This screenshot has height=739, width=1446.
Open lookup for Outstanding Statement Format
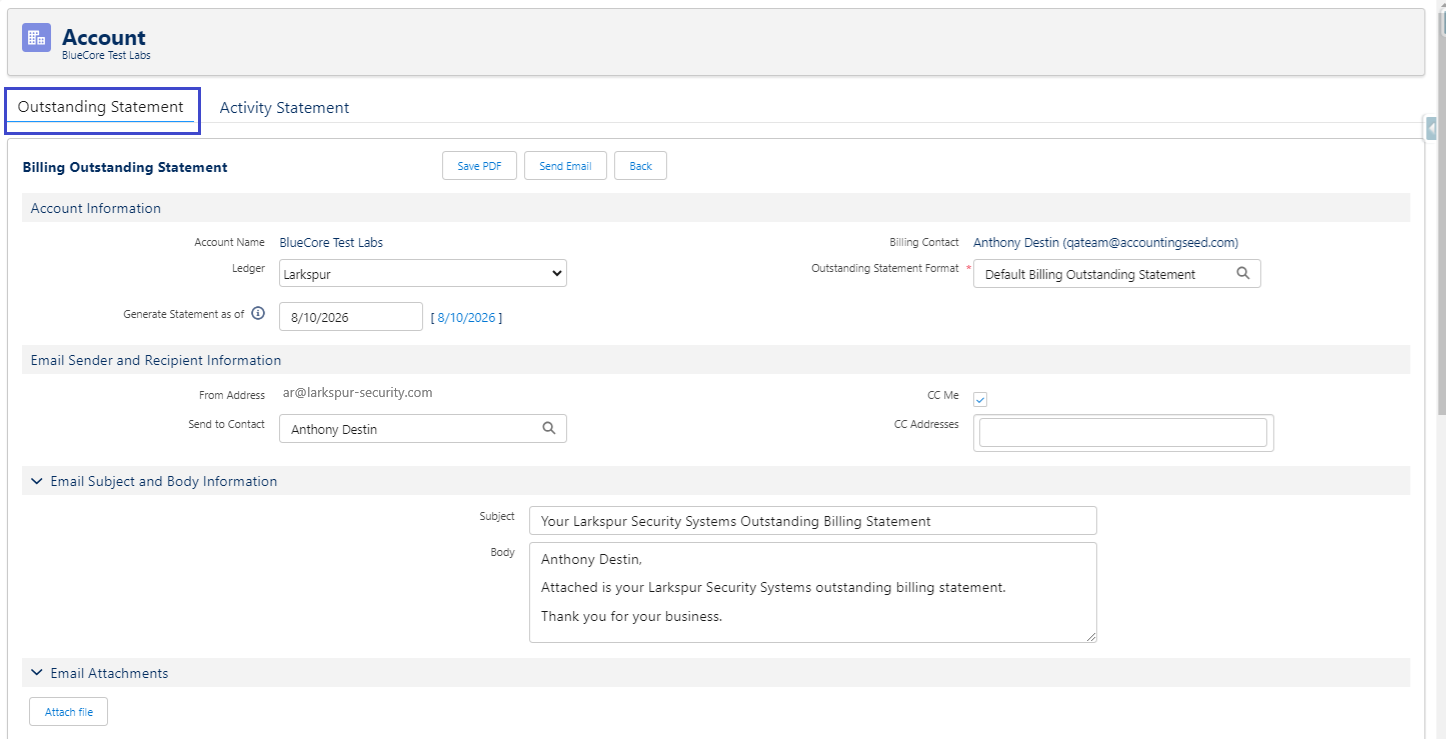pyautogui.click(x=1243, y=273)
